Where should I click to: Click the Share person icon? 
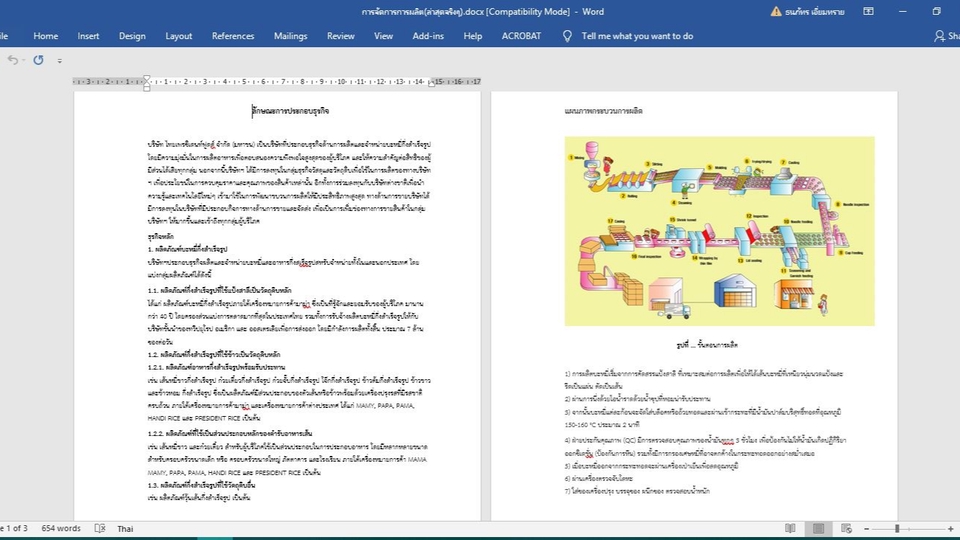pos(939,36)
